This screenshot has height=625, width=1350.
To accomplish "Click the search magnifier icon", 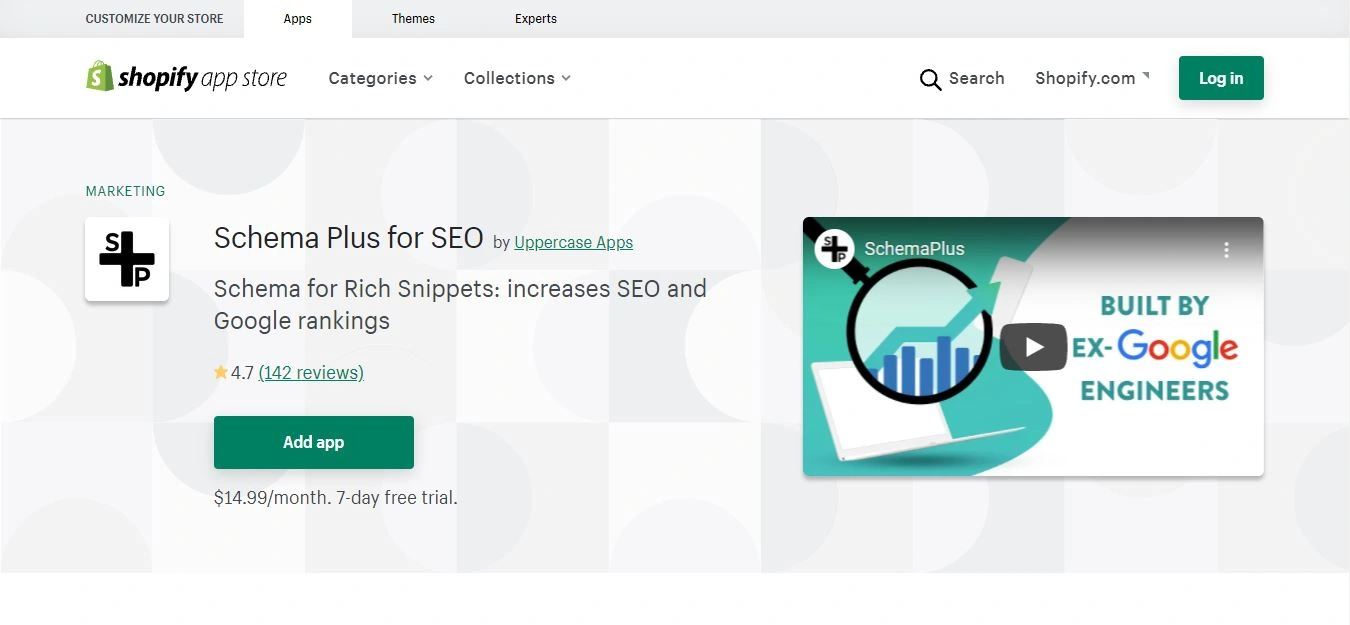I will click(930, 79).
